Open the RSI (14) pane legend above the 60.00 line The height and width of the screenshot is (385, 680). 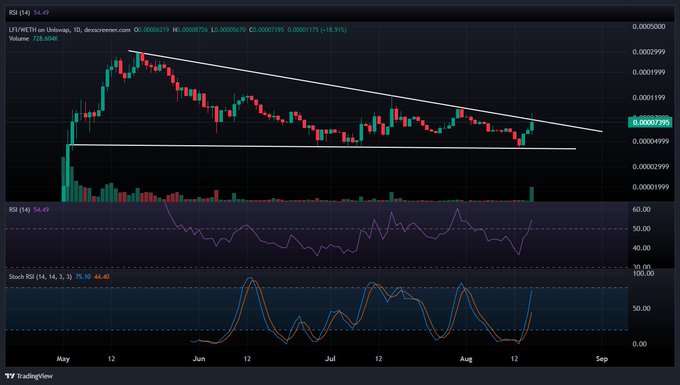tap(29, 210)
